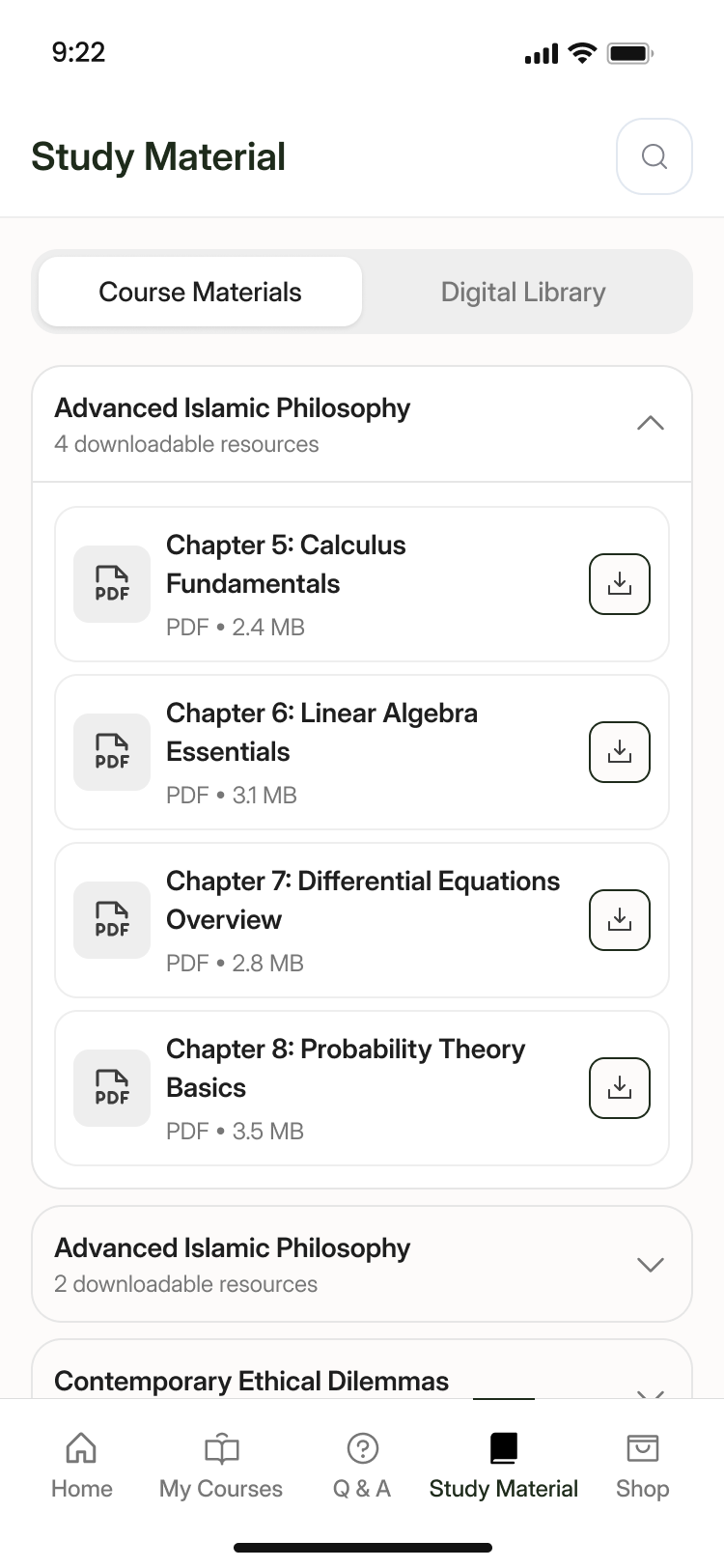Switch to Course Materials segment
This screenshot has width=724, height=1568.
coord(201,292)
